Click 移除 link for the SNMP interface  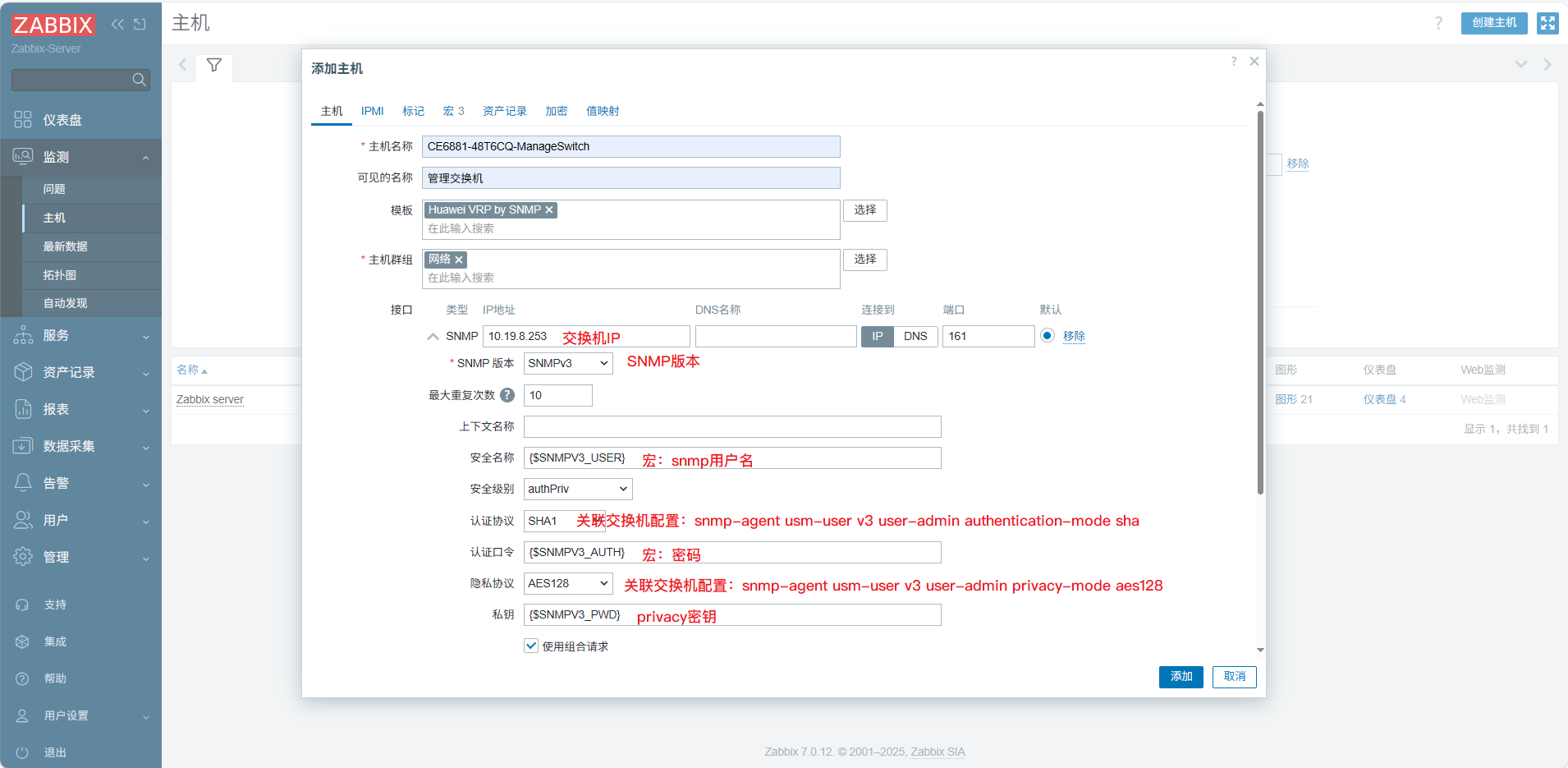[1074, 336]
